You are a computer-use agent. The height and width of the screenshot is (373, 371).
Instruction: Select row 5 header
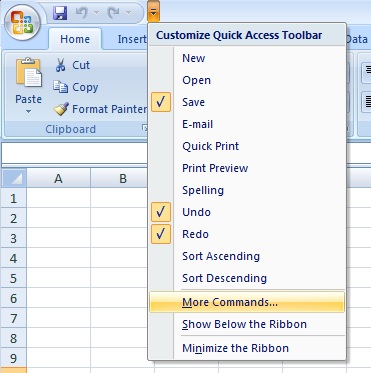point(14,278)
